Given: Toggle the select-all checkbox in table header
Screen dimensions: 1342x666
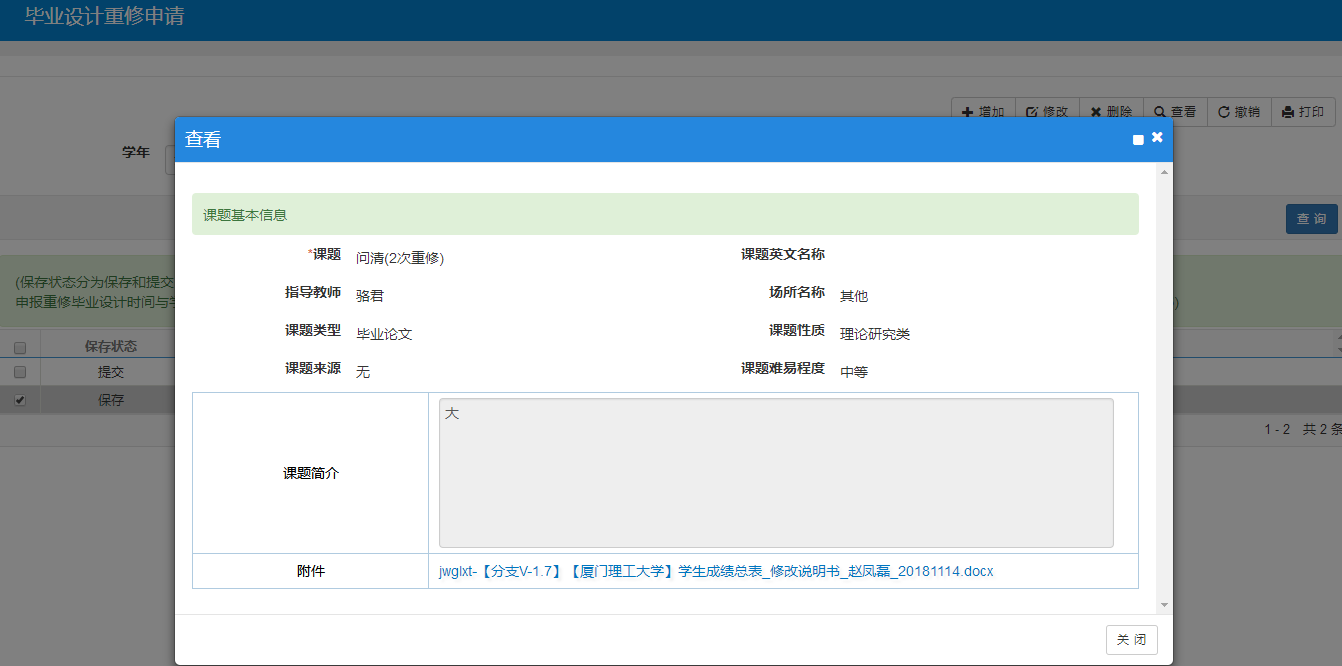Looking at the screenshot, I should coord(20,347).
